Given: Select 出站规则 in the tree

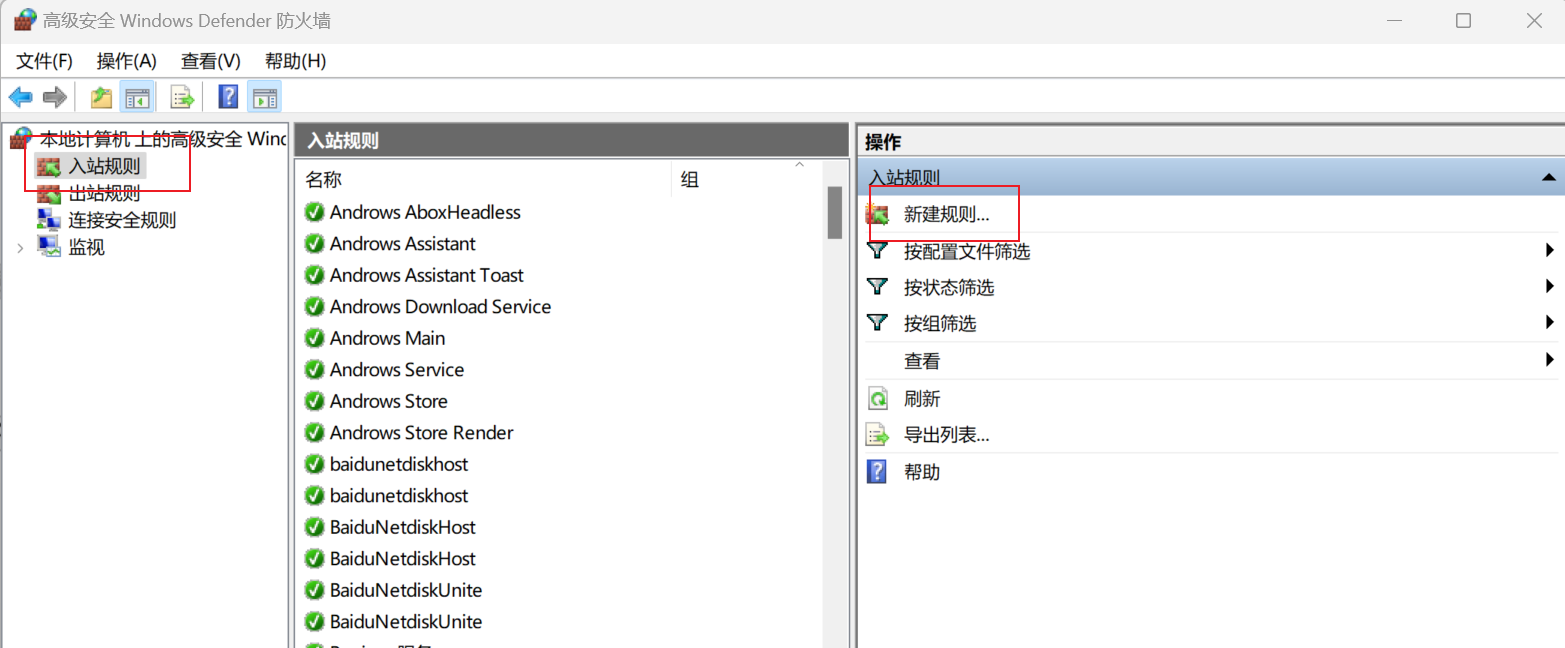Looking at the screenshot, I should (x=104, y=193).
